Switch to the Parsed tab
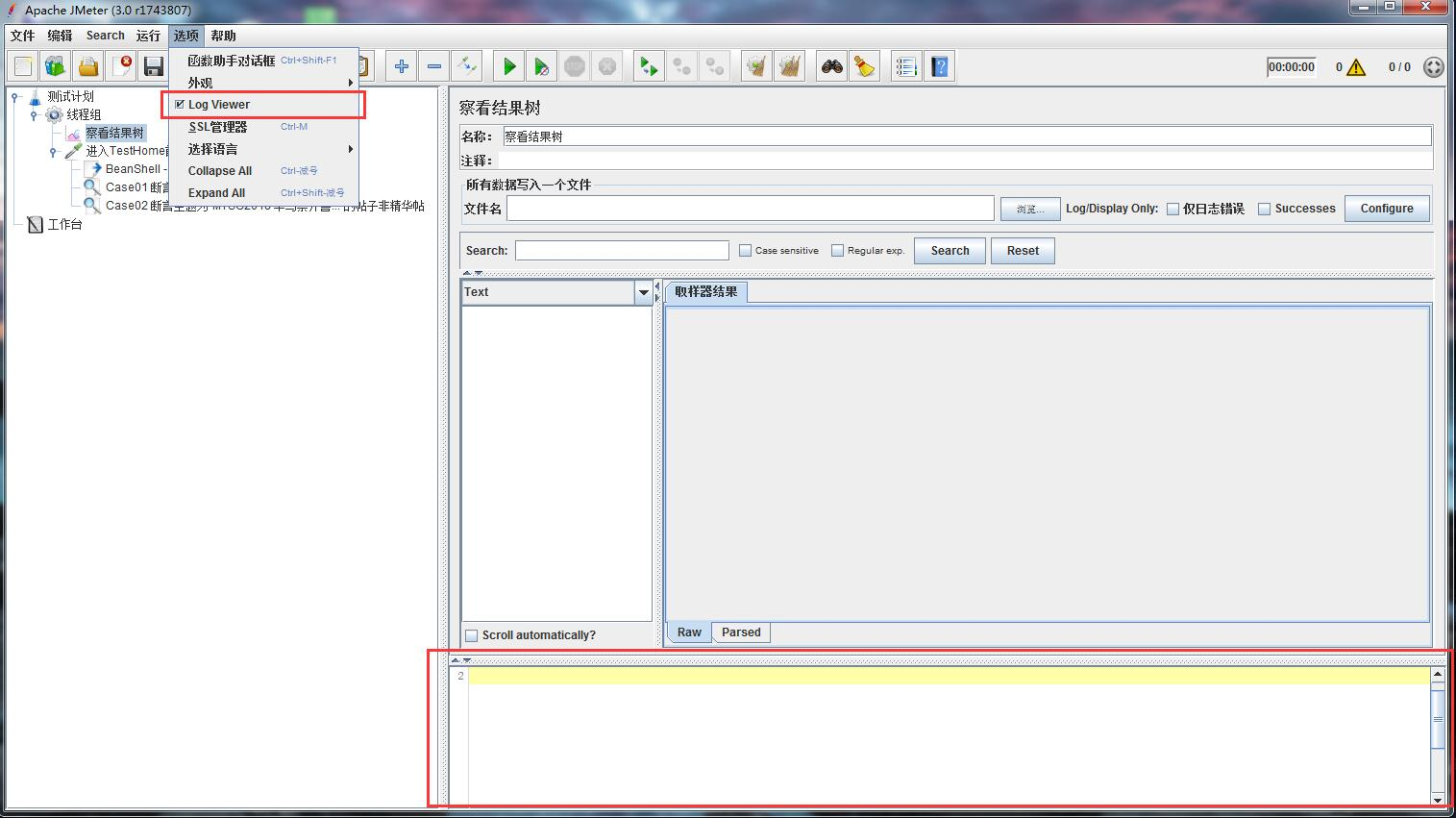1456x818 pixels. point(741,632)
